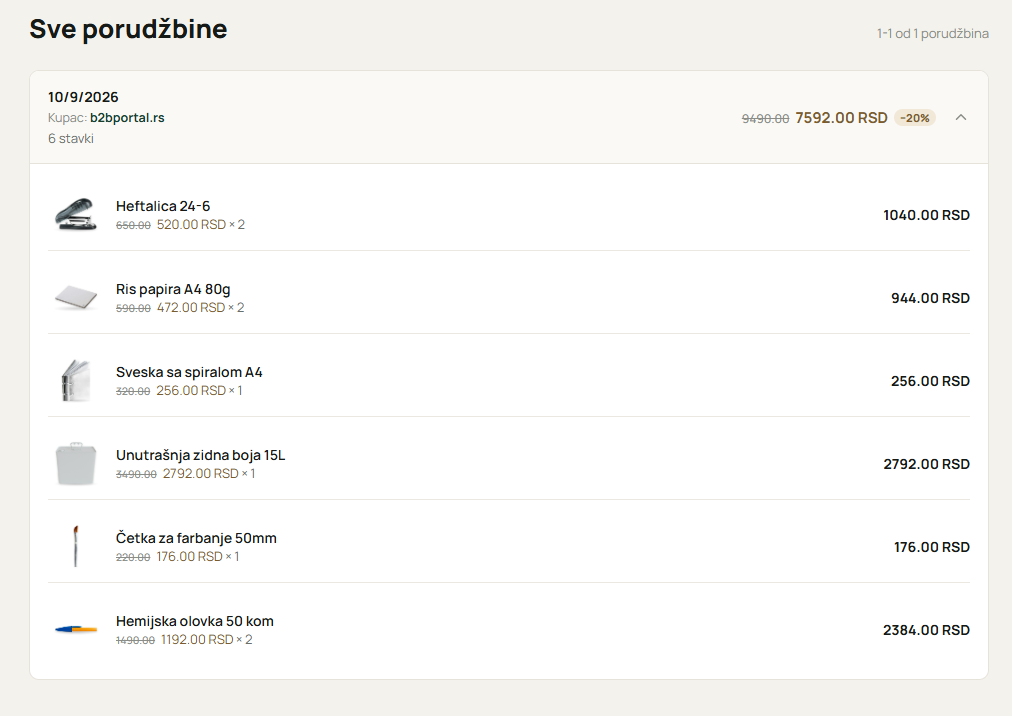Click the notebook line total 256.00 RSD
Screen dimensions: 1012x716
(x=930, y=381)
